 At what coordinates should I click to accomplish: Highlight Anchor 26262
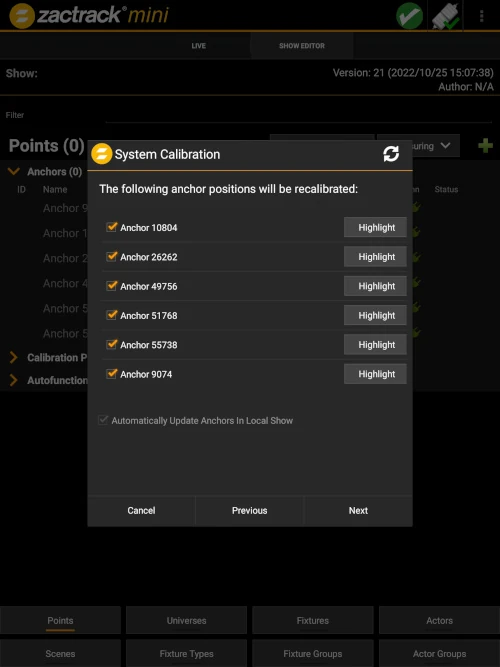tap(375, 257)
